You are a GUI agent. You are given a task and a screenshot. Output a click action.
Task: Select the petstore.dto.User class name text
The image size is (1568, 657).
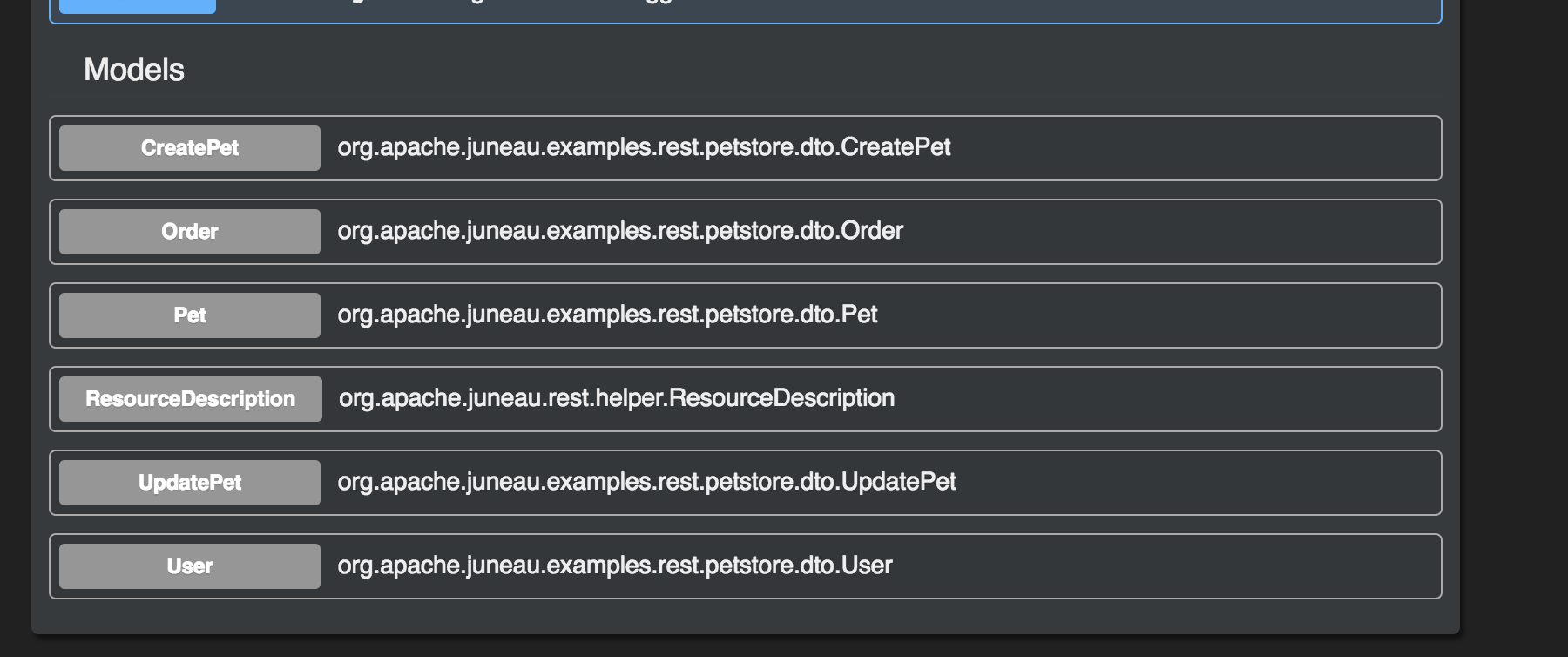(x=615, y=566)
